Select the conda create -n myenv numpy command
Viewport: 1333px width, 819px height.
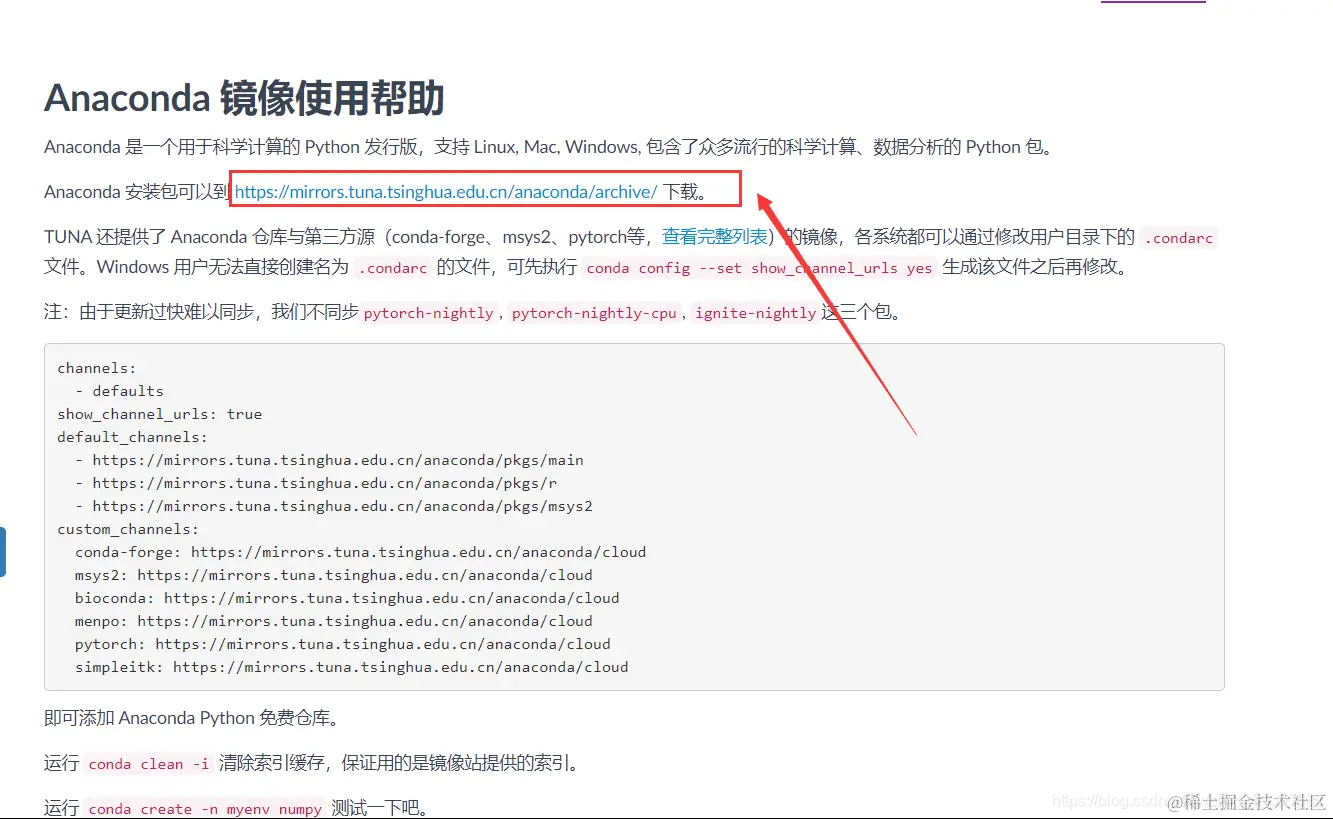tap(205, 808)
